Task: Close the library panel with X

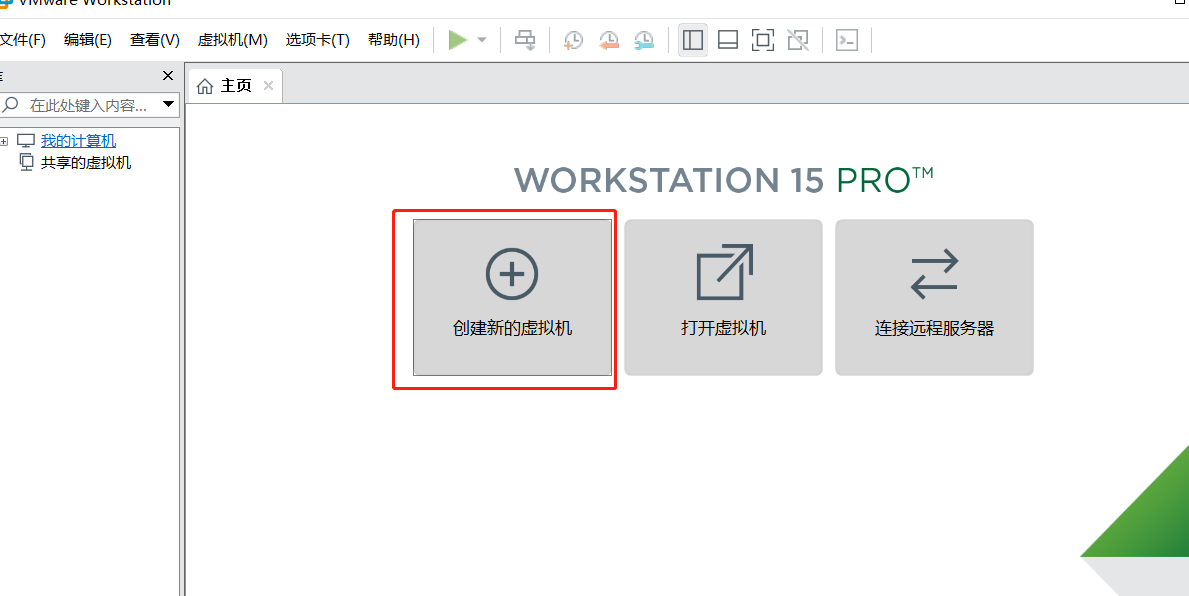Action: pos(168,76)
